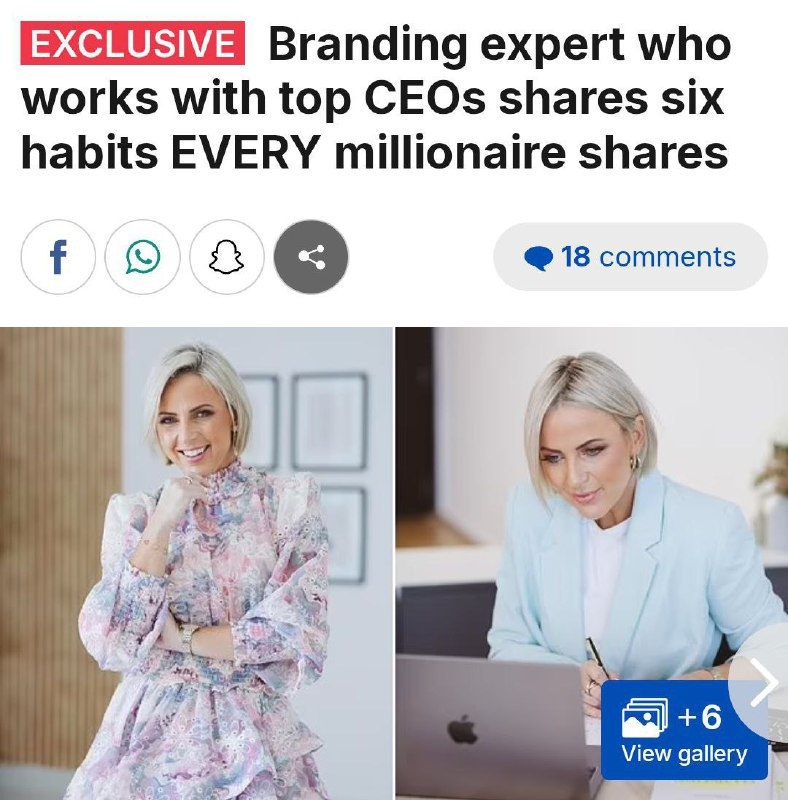788x800 pixels.
Task: Click the headline line about millionaire habits
Action: coord(374,152)
